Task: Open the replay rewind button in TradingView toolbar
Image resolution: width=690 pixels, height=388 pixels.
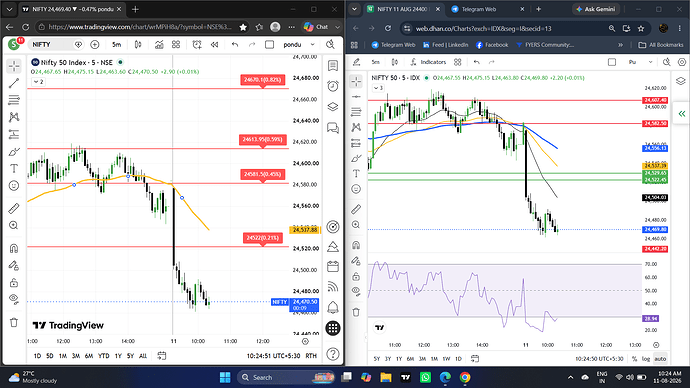Action: pyautogui.click(x=214, y=44)
